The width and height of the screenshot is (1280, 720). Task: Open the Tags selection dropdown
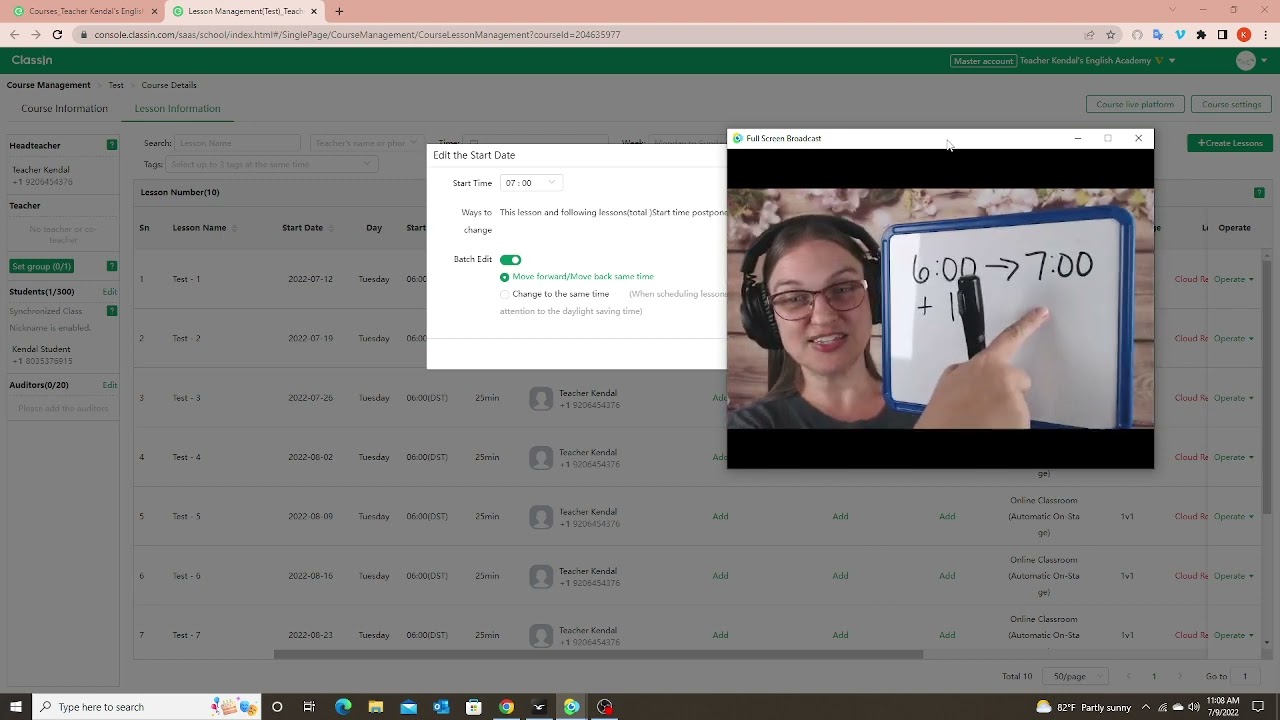[271, 164]
